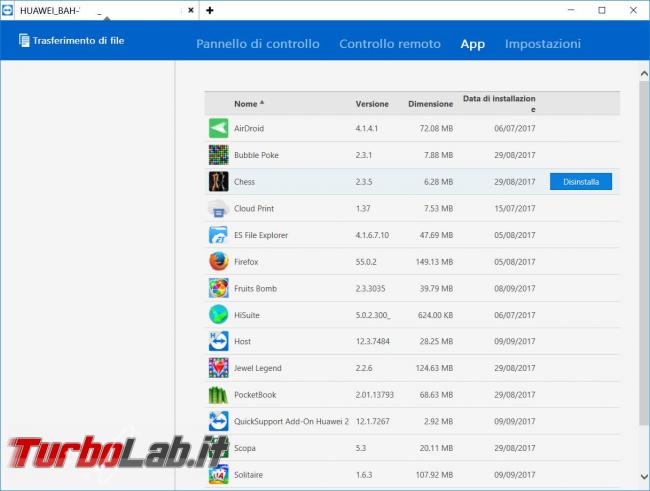Click the TeamViewer logo in title bar

(x=7, y=10)
